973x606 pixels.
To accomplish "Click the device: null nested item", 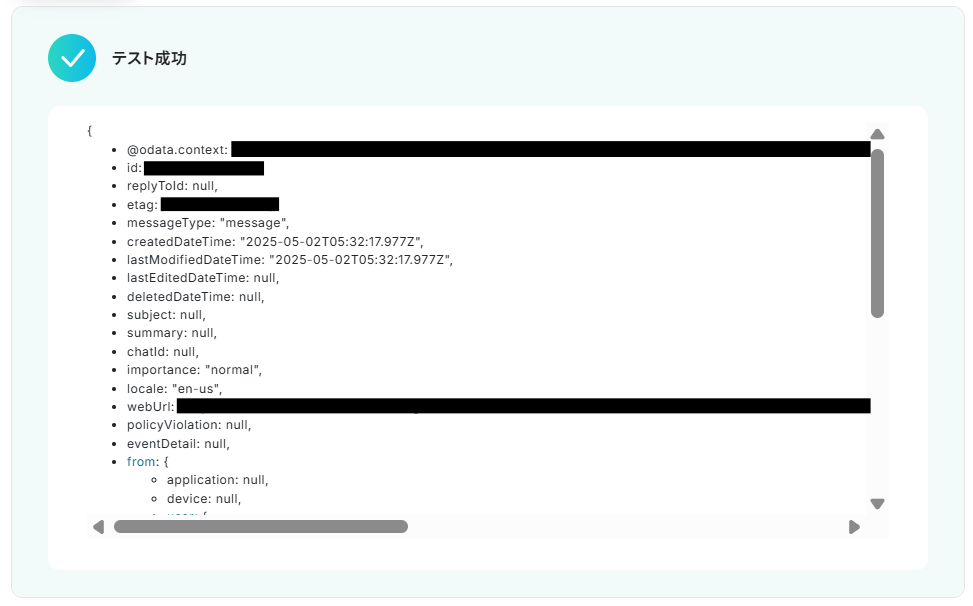I will [204, 499].
